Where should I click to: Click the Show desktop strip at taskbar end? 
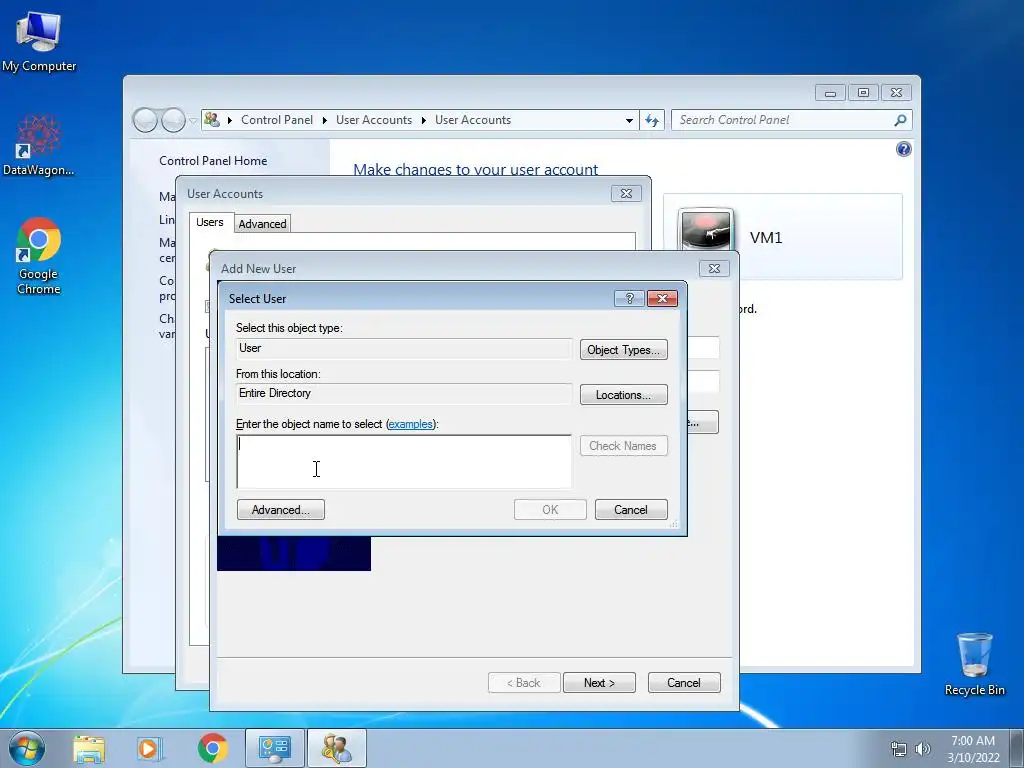1017,748
